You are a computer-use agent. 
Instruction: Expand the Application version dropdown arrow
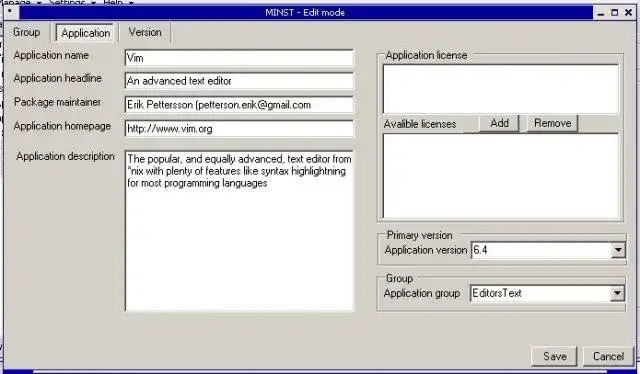[x=618, y=250]
